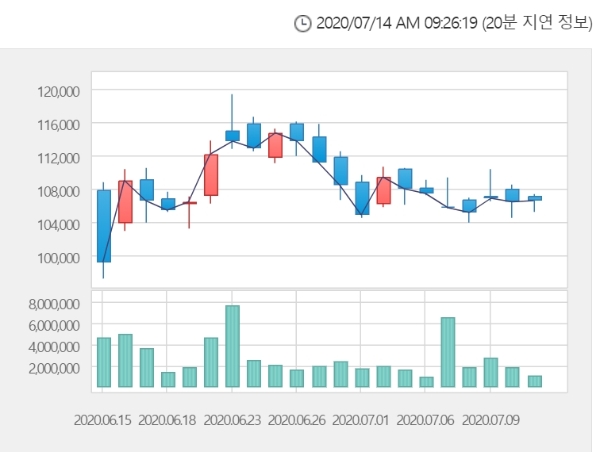Click the tallest volume bar at 2020.06.23
Viewport: 600px width, 452px height.
pos(232,346)
